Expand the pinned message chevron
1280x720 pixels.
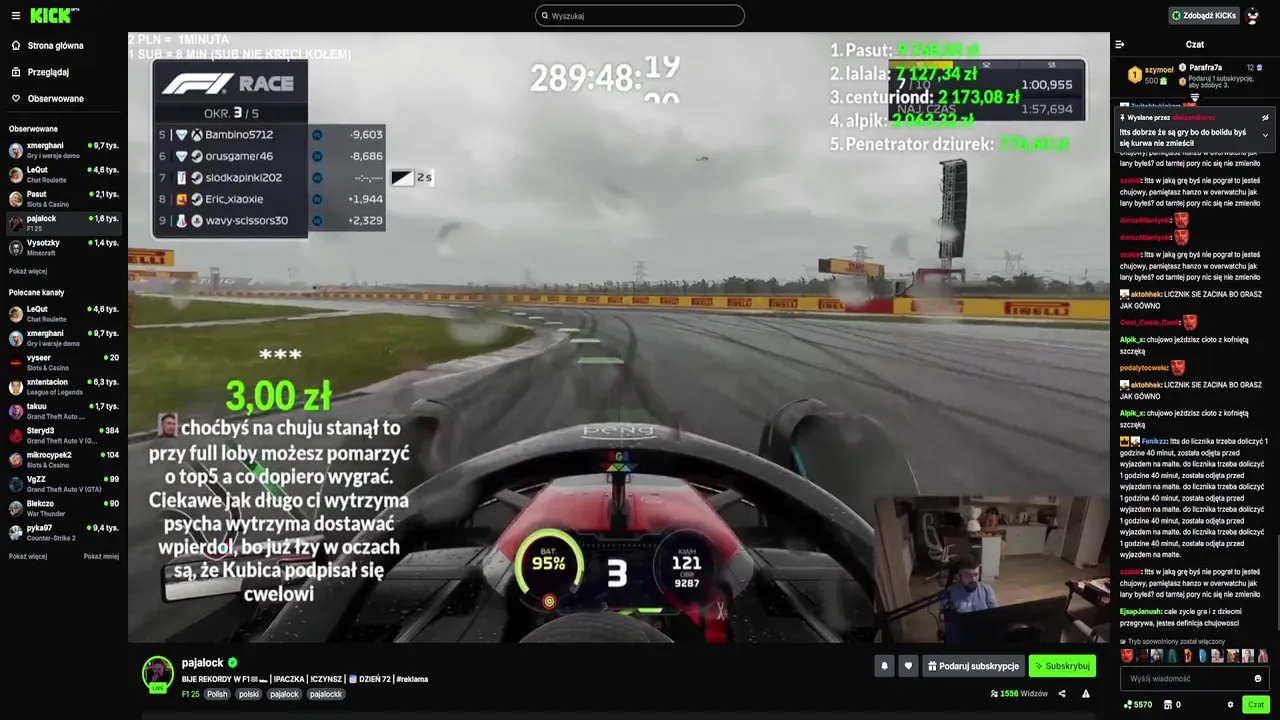pyautogui.click(x=1265, y=135)
